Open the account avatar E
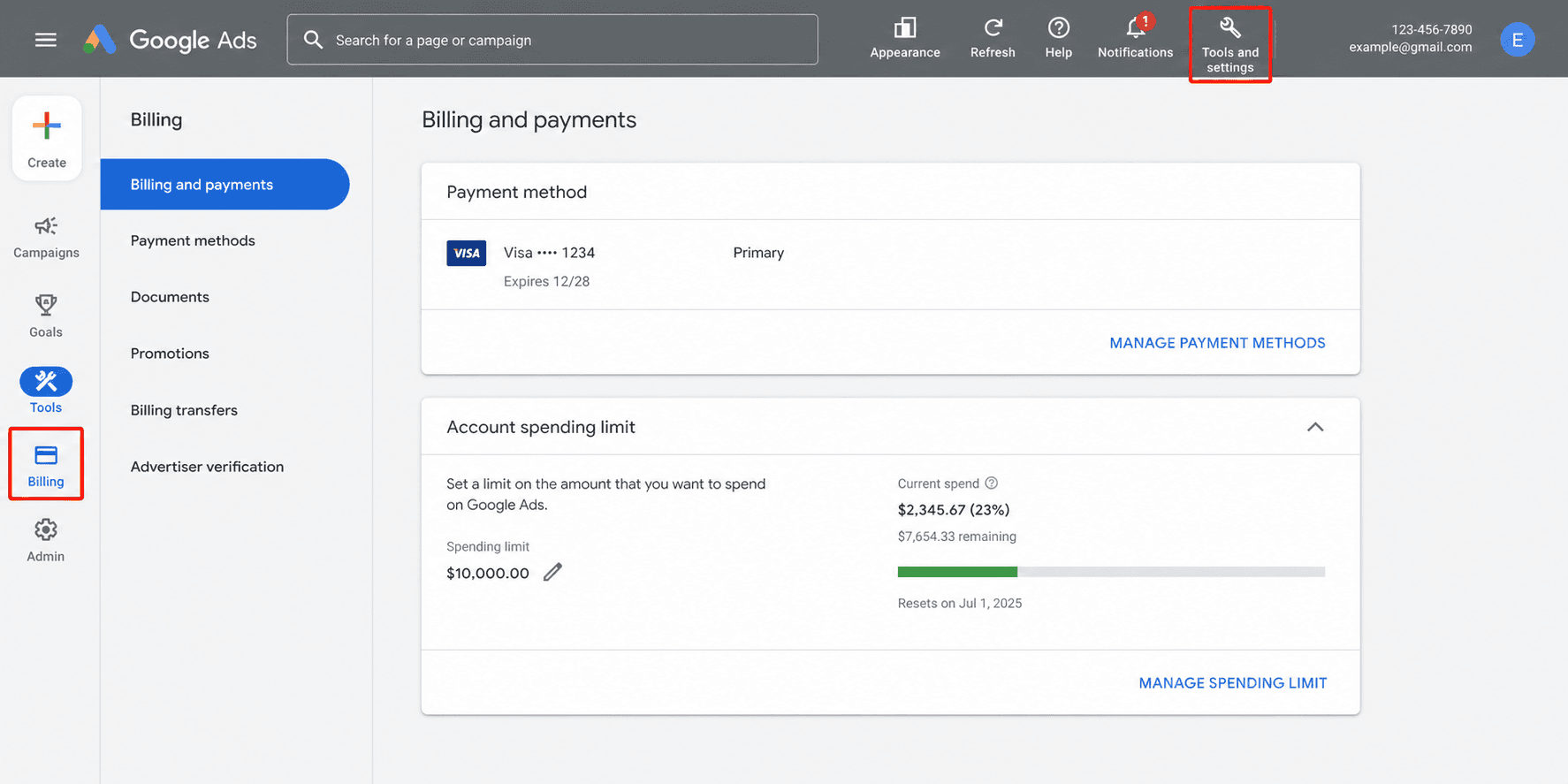 pos(1517,40)
